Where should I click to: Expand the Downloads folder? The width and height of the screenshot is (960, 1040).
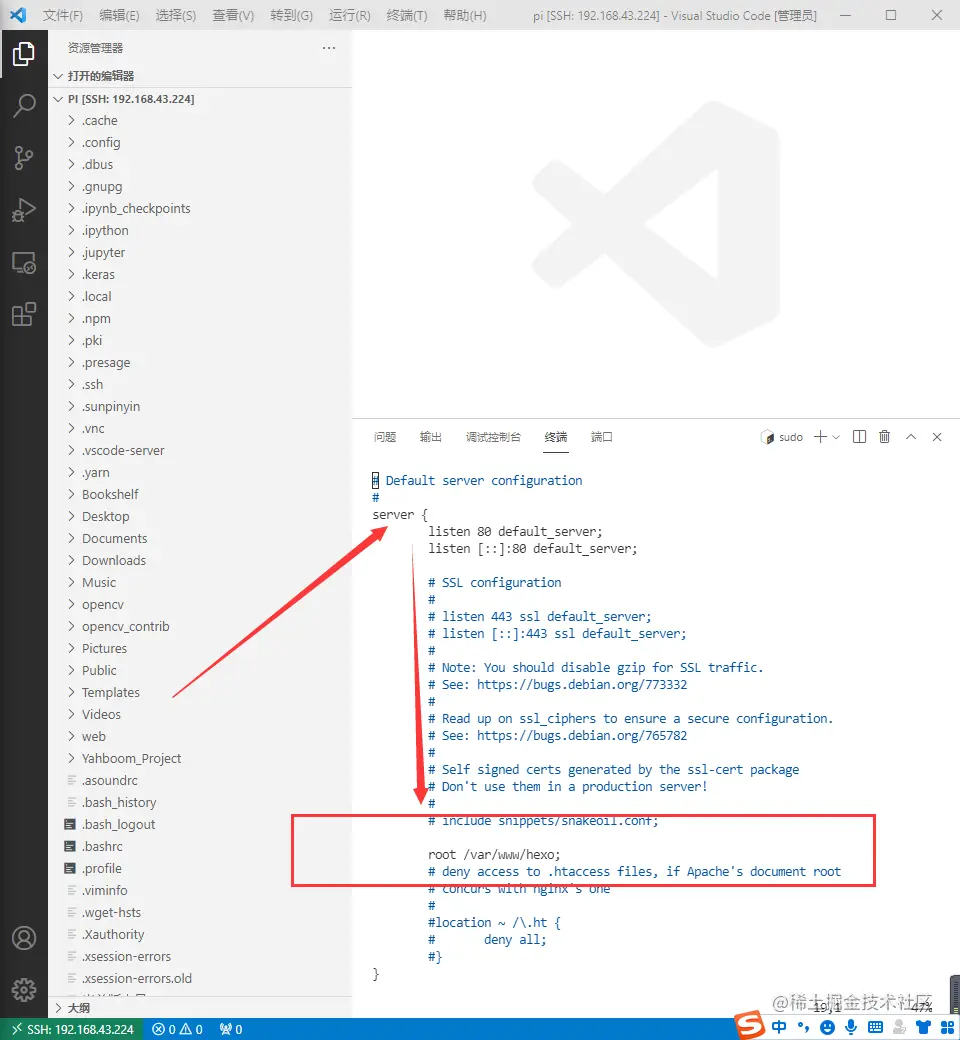click(200, 560)
